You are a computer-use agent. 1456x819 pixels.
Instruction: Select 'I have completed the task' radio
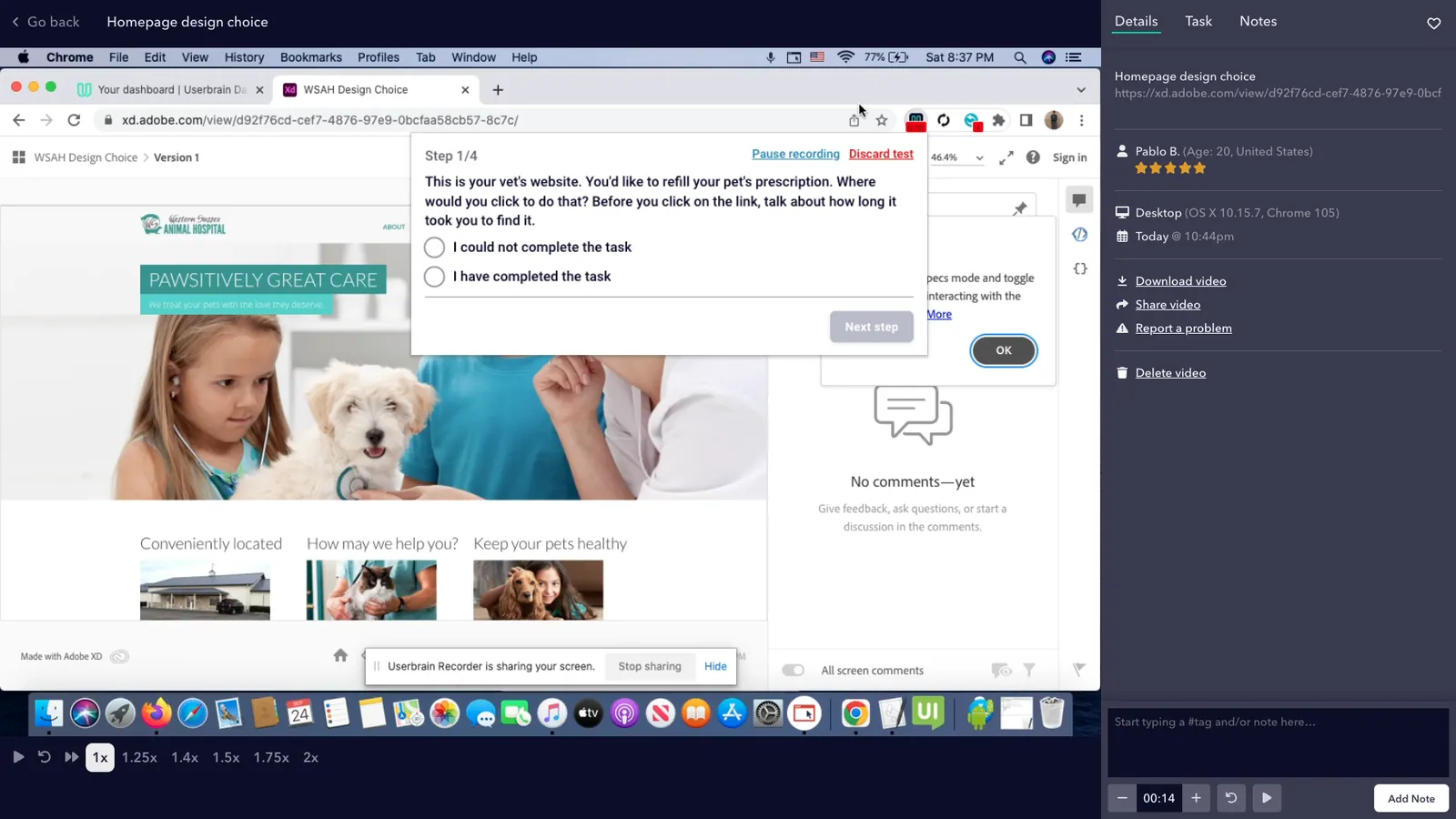[x=434, y=277]
